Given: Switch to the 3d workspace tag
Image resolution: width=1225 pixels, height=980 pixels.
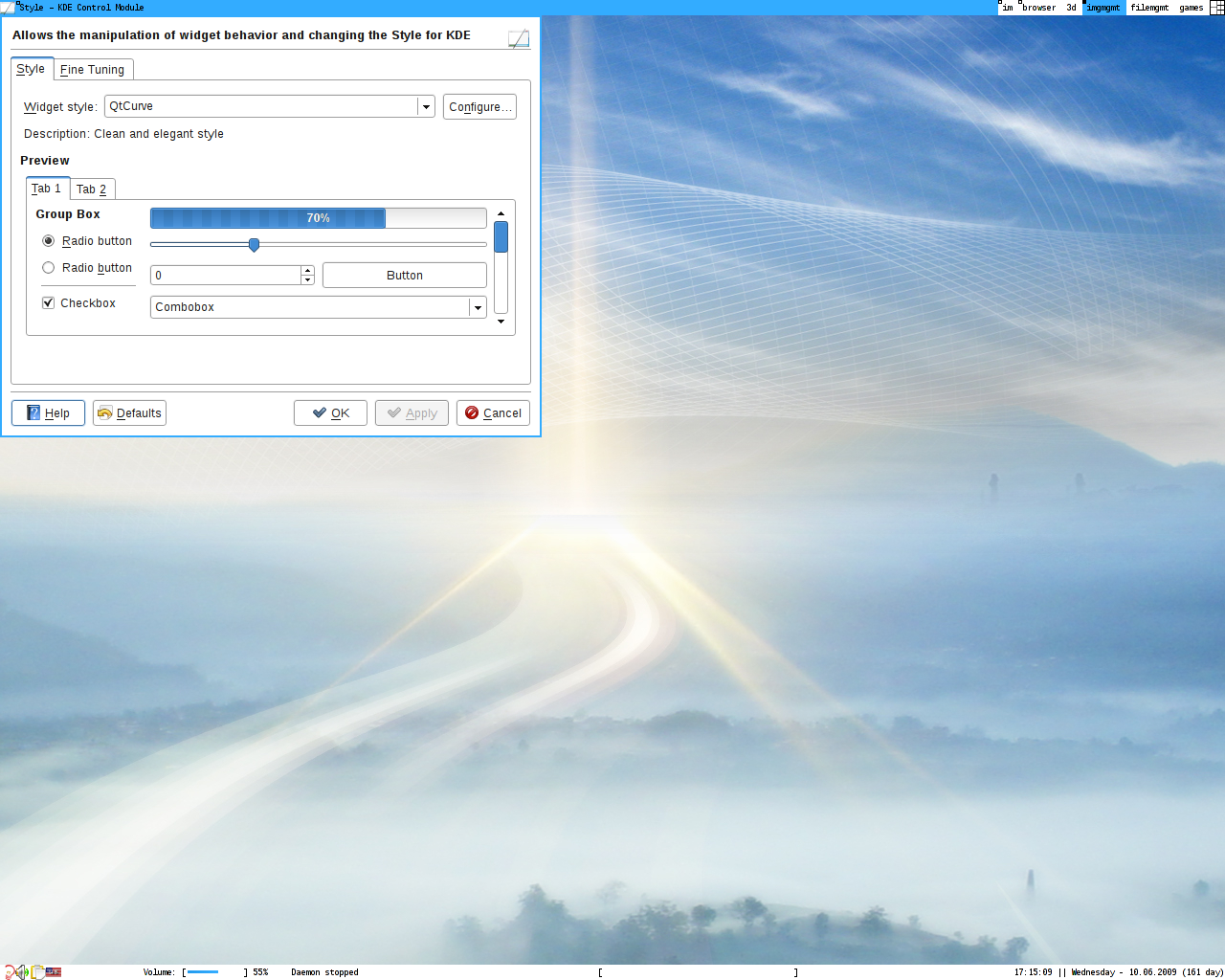Looking at the screenshot, I should [1072, 8].
